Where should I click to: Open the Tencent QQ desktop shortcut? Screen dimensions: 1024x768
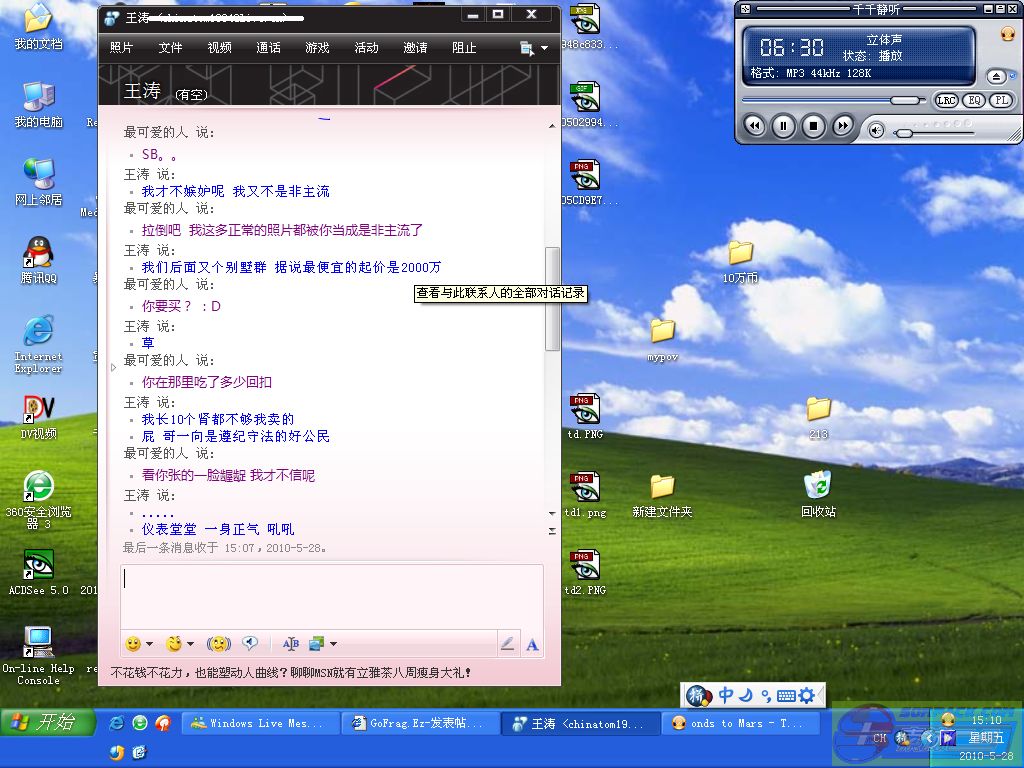(38, 259)
